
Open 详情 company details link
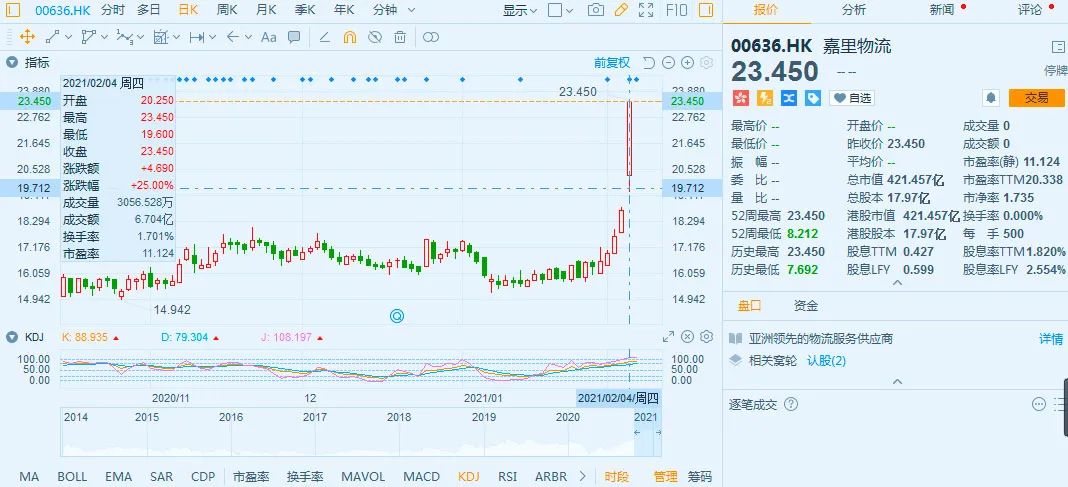[1050, 339]
